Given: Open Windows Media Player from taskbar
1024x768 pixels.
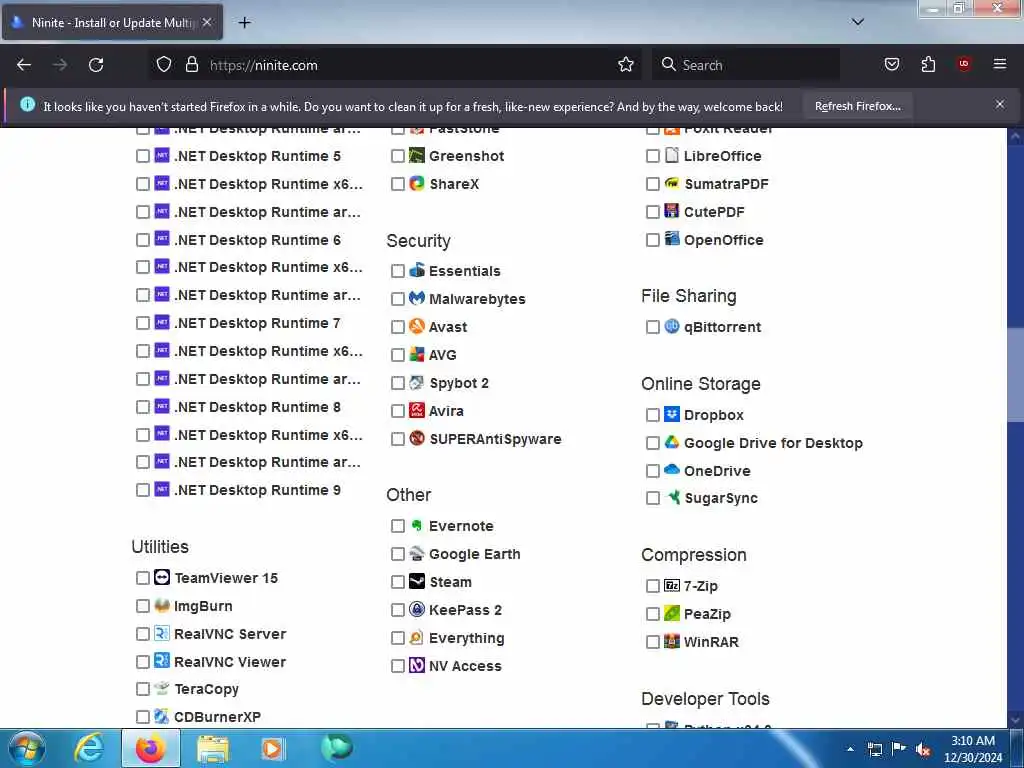Looking at the screenshot, I should 272,748.
